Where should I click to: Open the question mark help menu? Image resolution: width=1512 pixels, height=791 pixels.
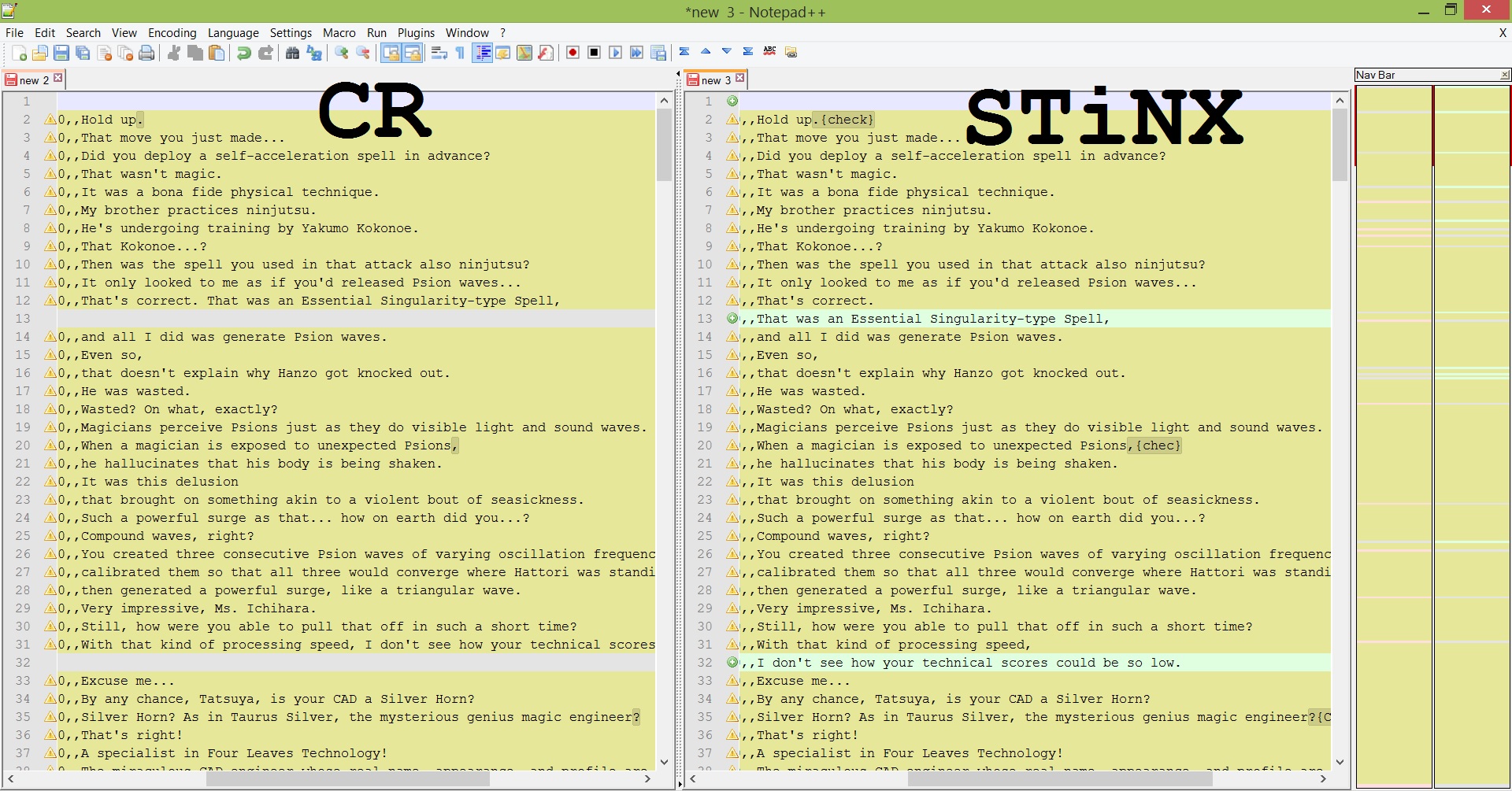pos(503,32)
